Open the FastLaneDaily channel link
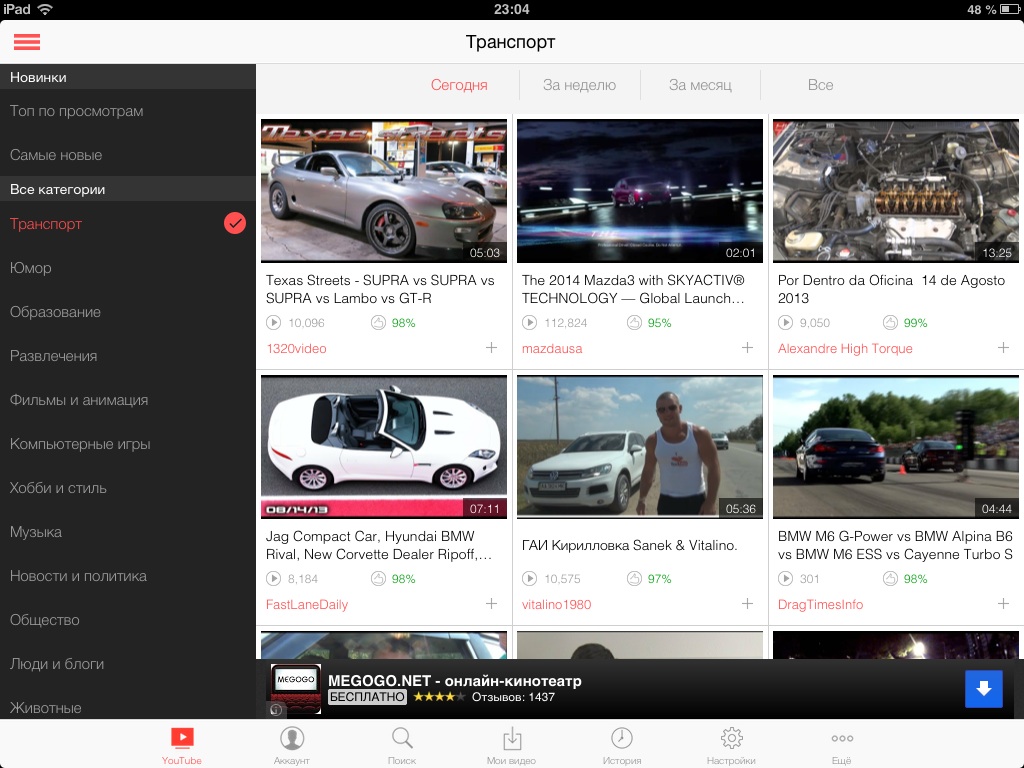1024x768 pixels. point(307,604)
